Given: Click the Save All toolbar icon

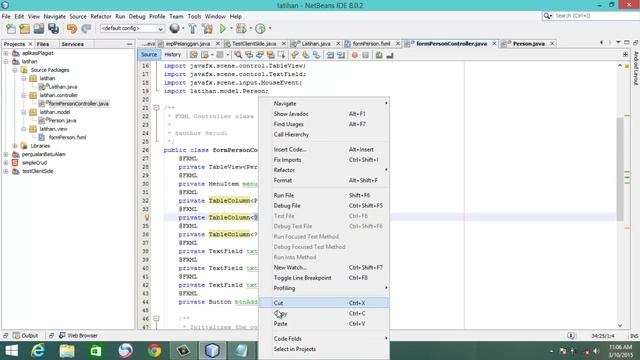Looking at the screenshot, I should (53, 29).
